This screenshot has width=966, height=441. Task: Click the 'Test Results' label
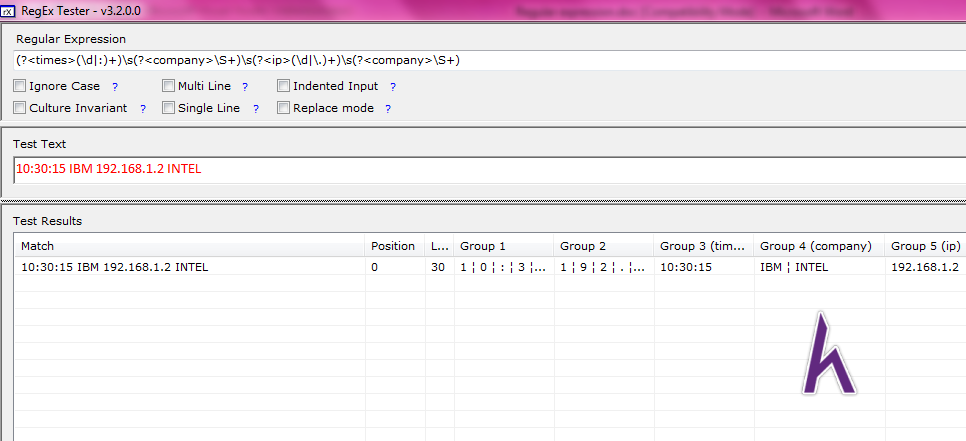coord(47,221)
